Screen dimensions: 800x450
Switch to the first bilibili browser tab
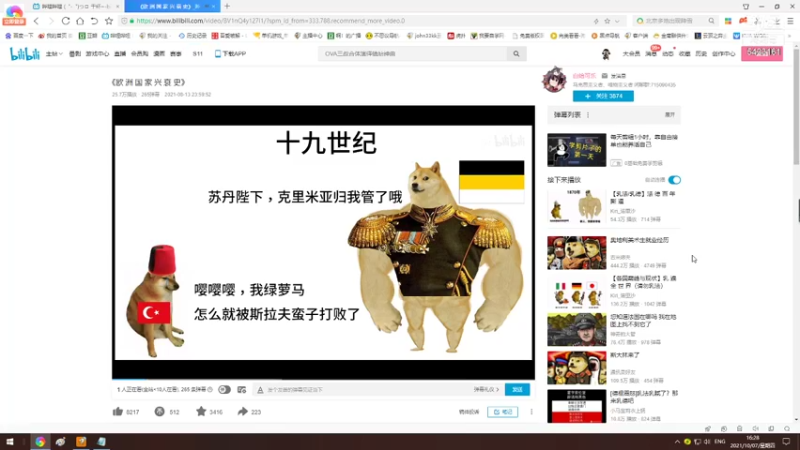coord(76,6)
